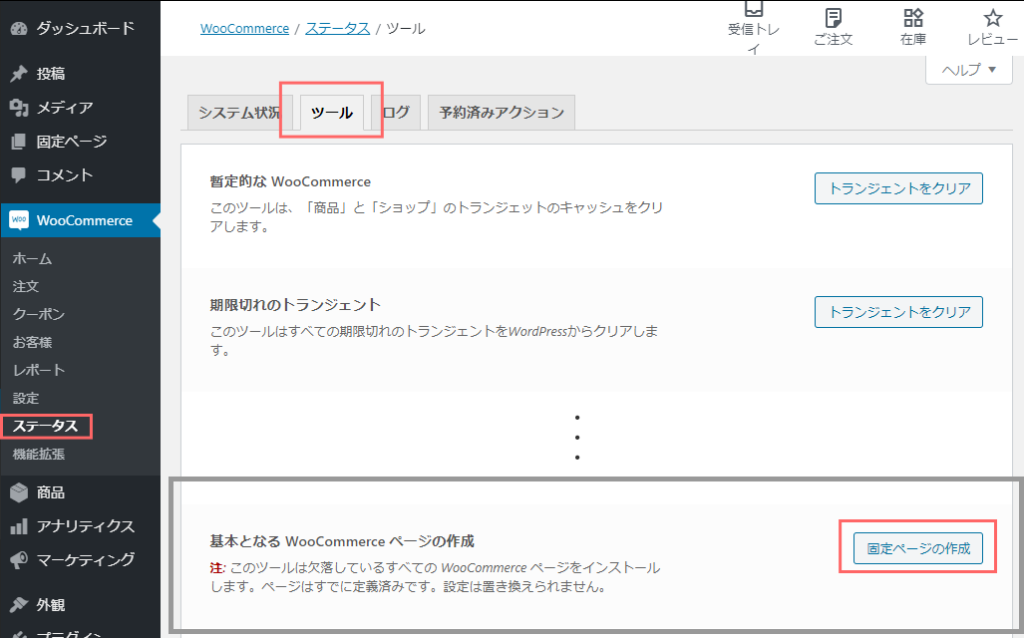This screenshot has width=1024, height=638.
Task: Select ステータス in the WooCommerce submenu
Action: coord(46,426)
